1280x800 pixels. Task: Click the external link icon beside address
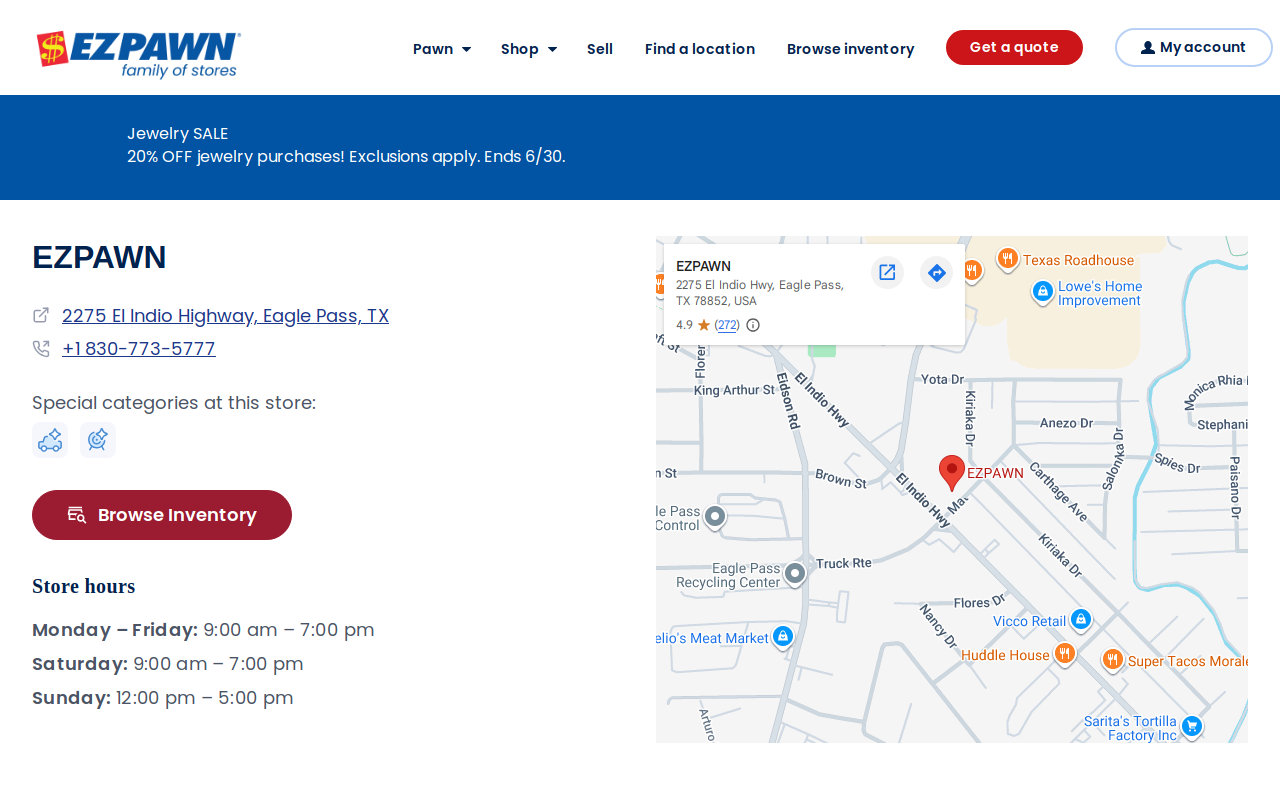(41, 315)
